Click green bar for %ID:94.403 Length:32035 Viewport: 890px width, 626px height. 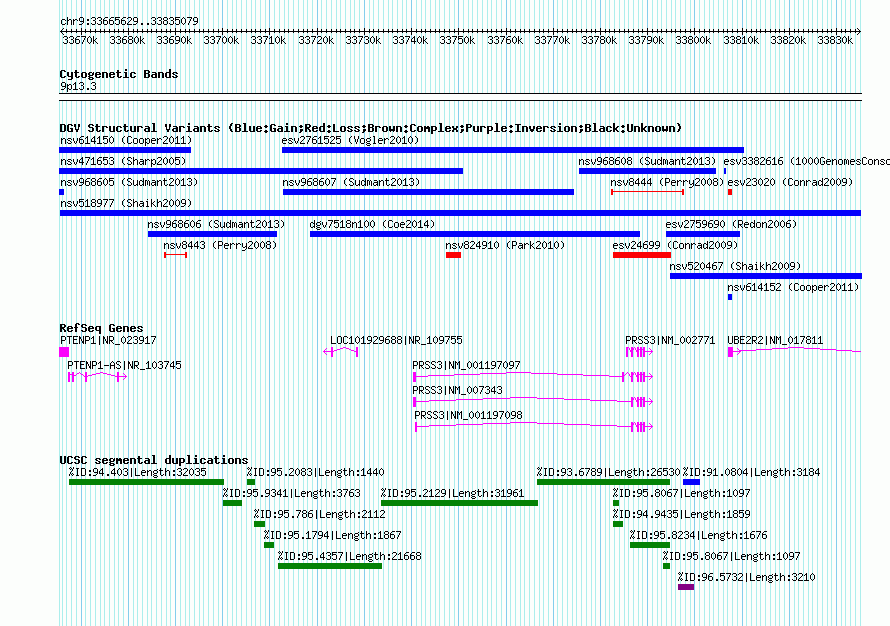tap(146, 482)
